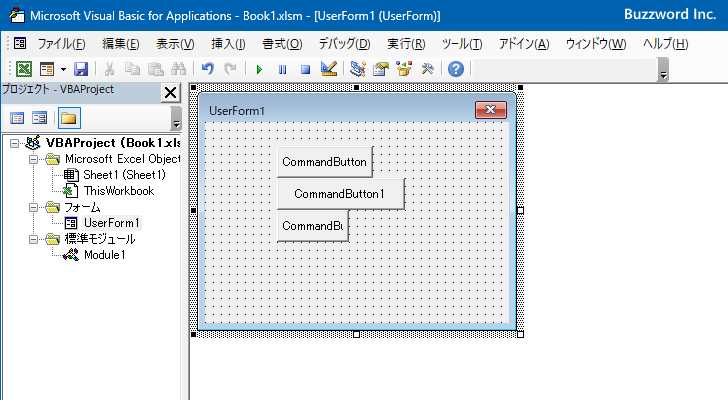Collapse the 標準モジュール folder node
The height and width of the screenshot is (400, 728).
pos(33,239)
